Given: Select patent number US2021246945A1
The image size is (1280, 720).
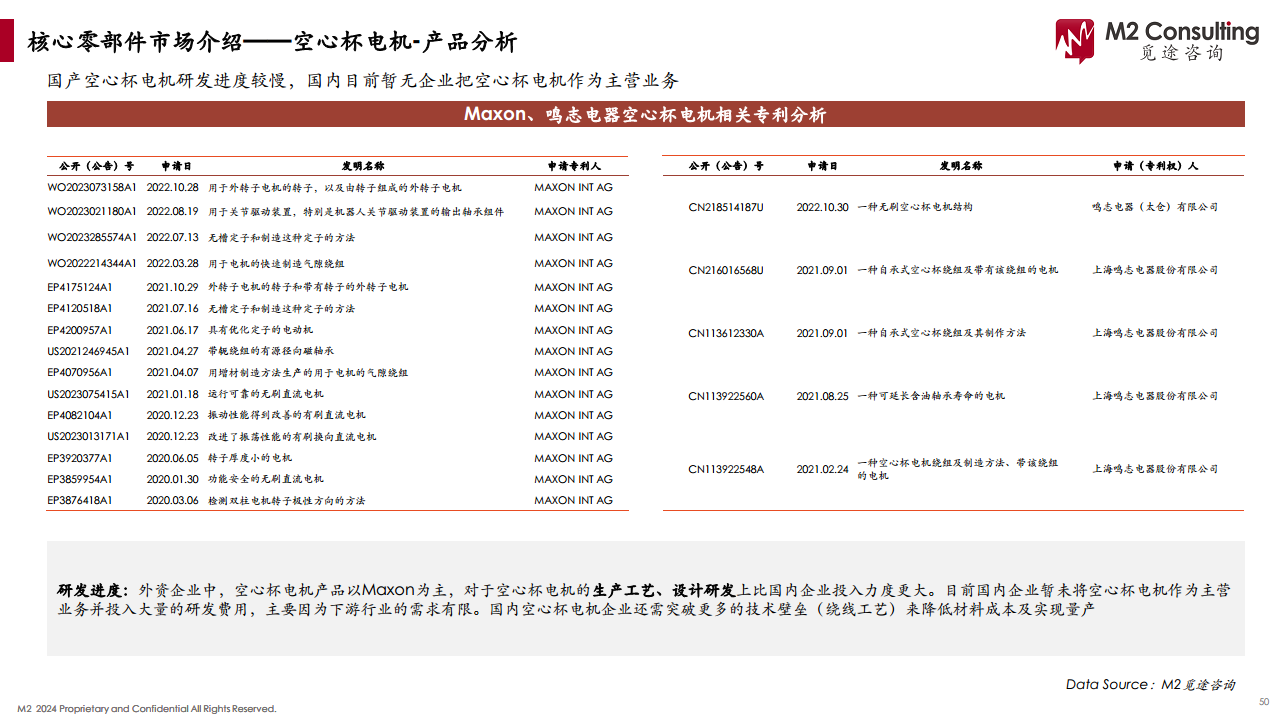Looking at the screenshot, I should pyautogui.click(x=88, y=351).
